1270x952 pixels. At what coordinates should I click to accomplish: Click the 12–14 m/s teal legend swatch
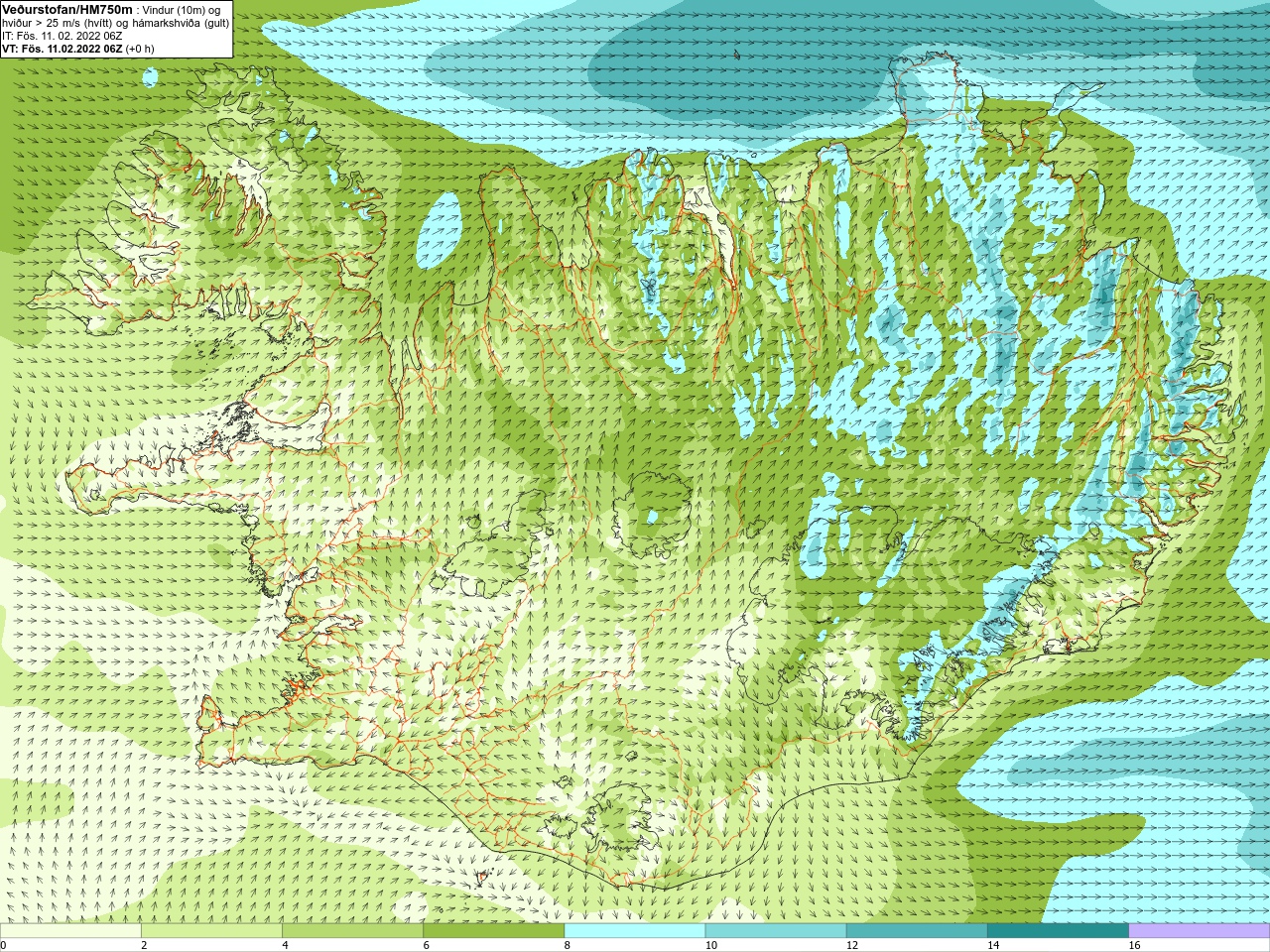pos(917,931)
